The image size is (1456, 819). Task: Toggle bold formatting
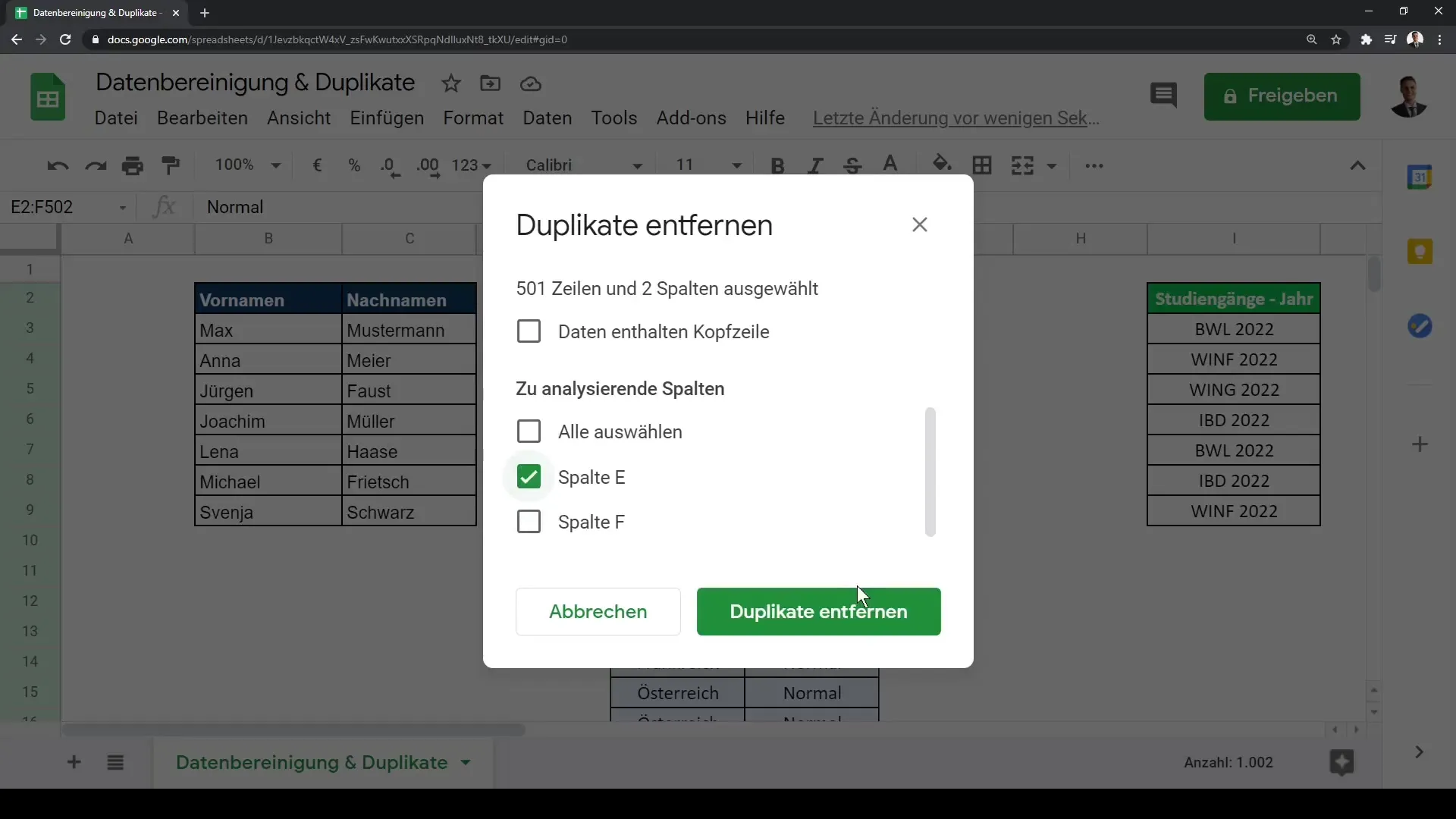(x=777, y=165)
